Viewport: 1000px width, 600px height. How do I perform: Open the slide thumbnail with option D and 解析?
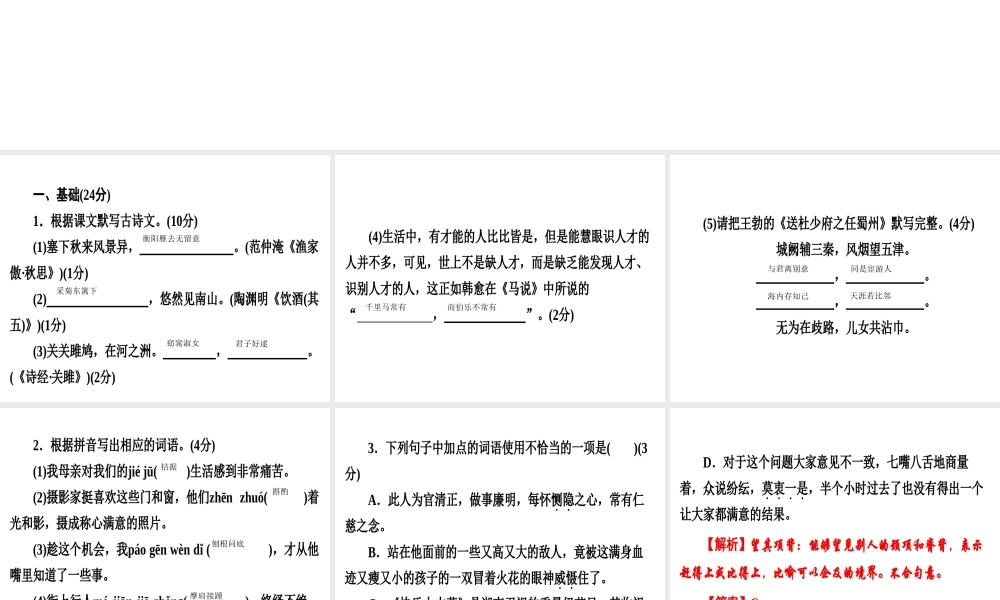(x=835, y=504)
